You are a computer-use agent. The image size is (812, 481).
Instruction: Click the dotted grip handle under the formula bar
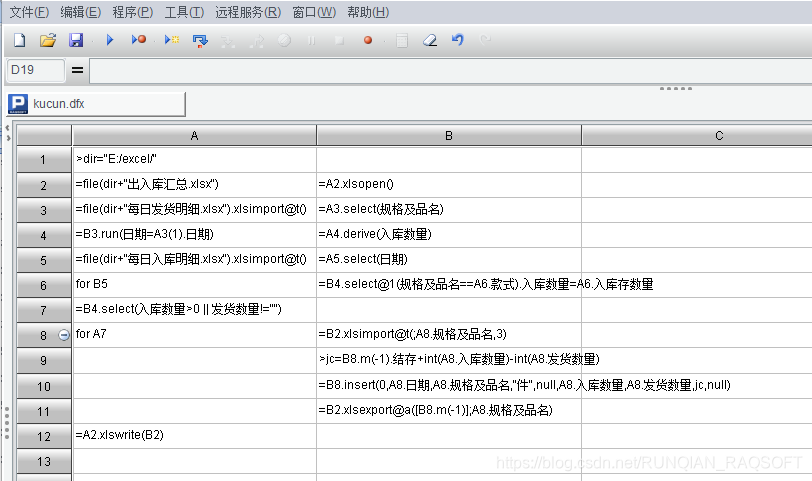pos(676,89)
